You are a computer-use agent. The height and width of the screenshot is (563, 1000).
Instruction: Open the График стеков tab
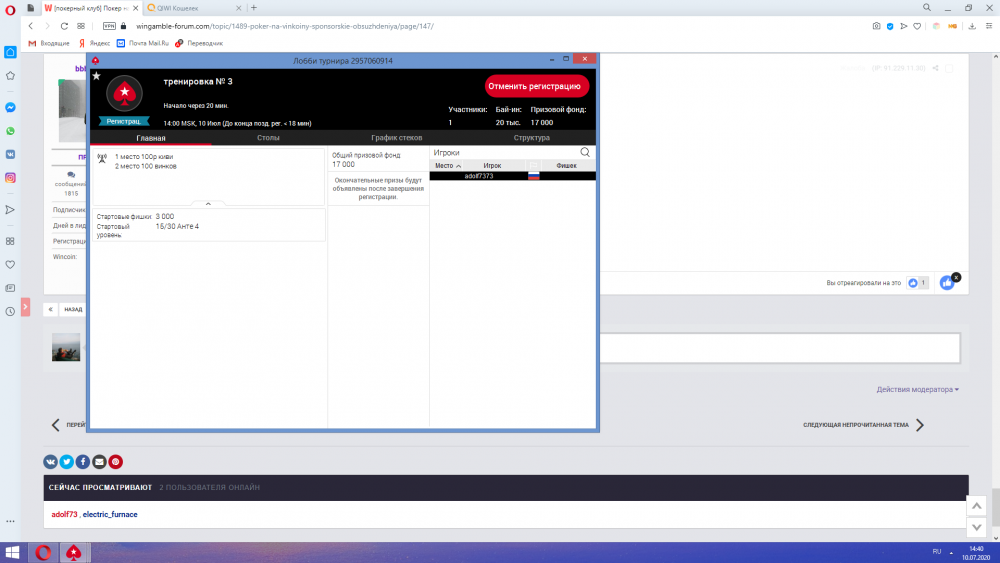397,138
